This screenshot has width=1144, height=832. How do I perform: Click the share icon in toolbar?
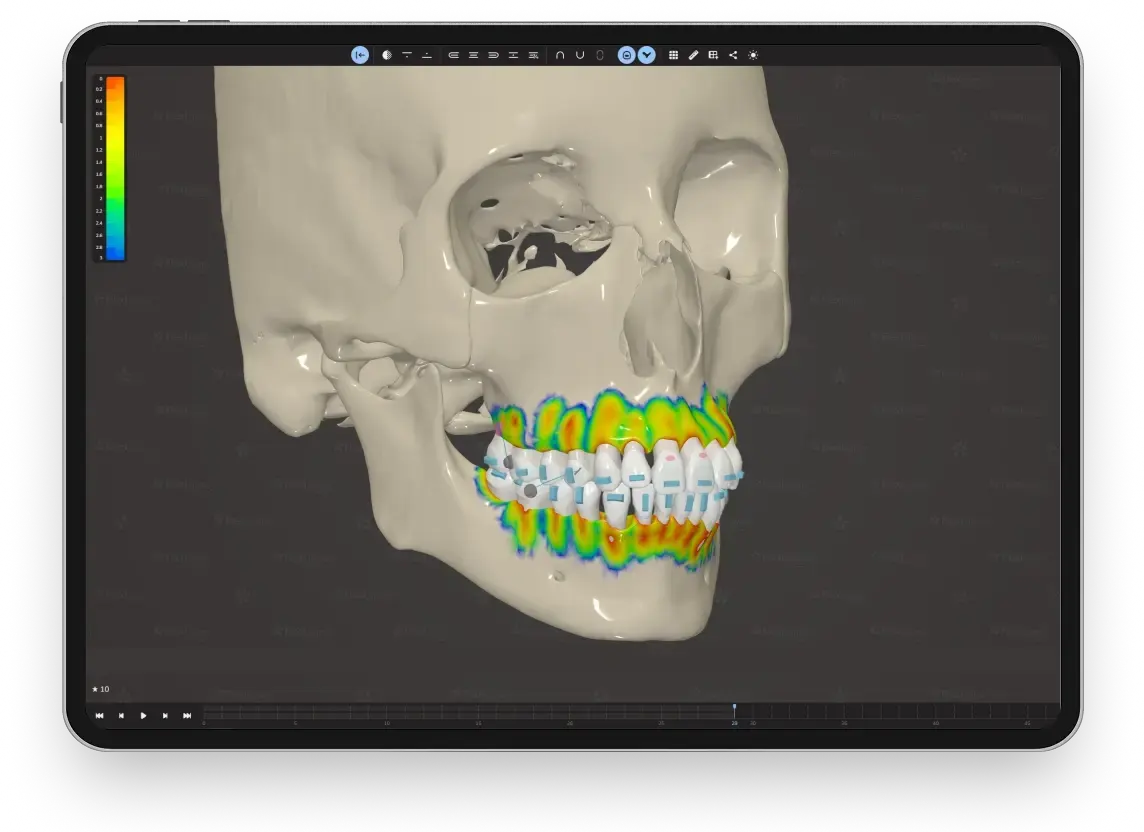pos(733,55)
